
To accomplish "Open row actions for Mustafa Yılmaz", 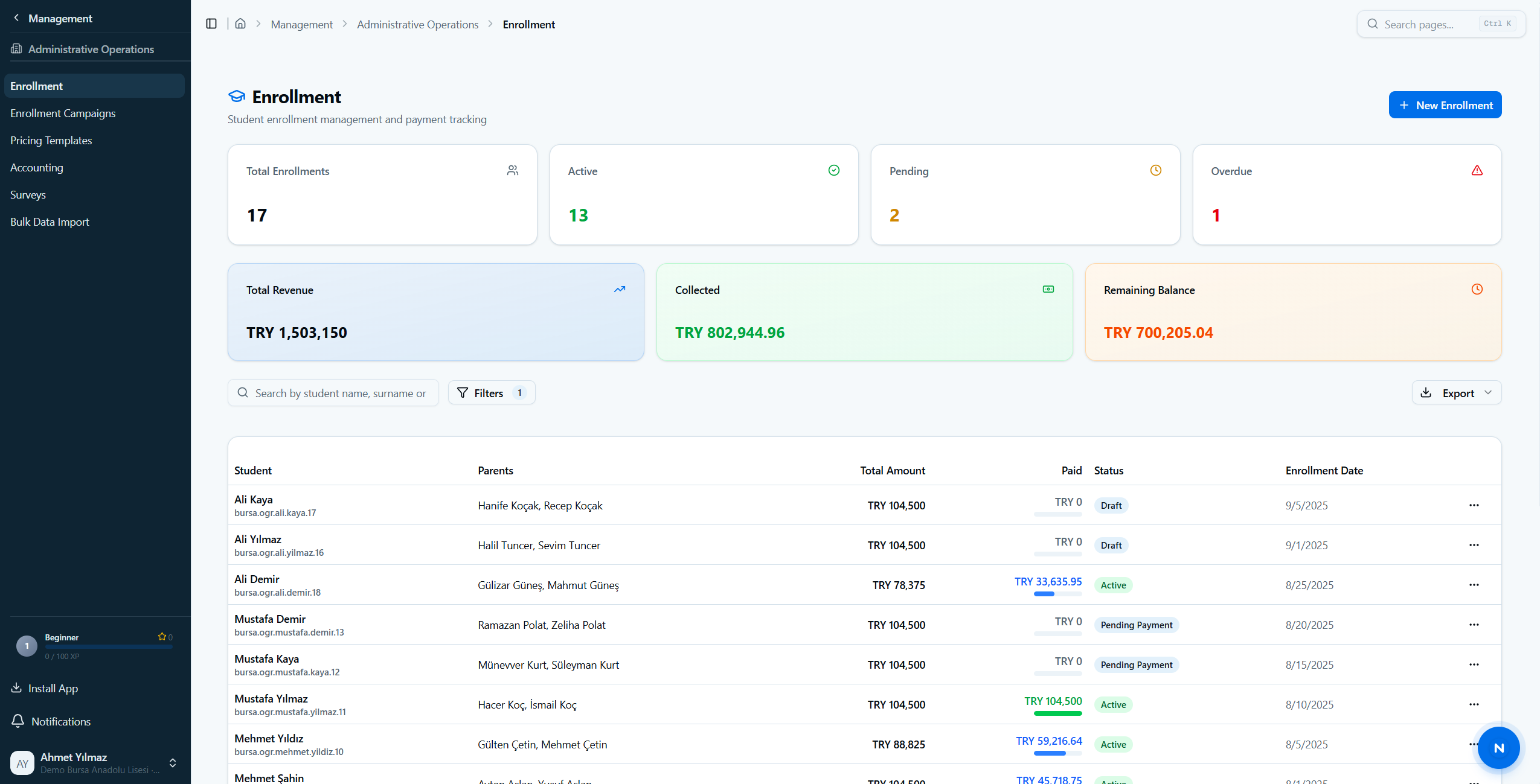I will pos(1474,704).
